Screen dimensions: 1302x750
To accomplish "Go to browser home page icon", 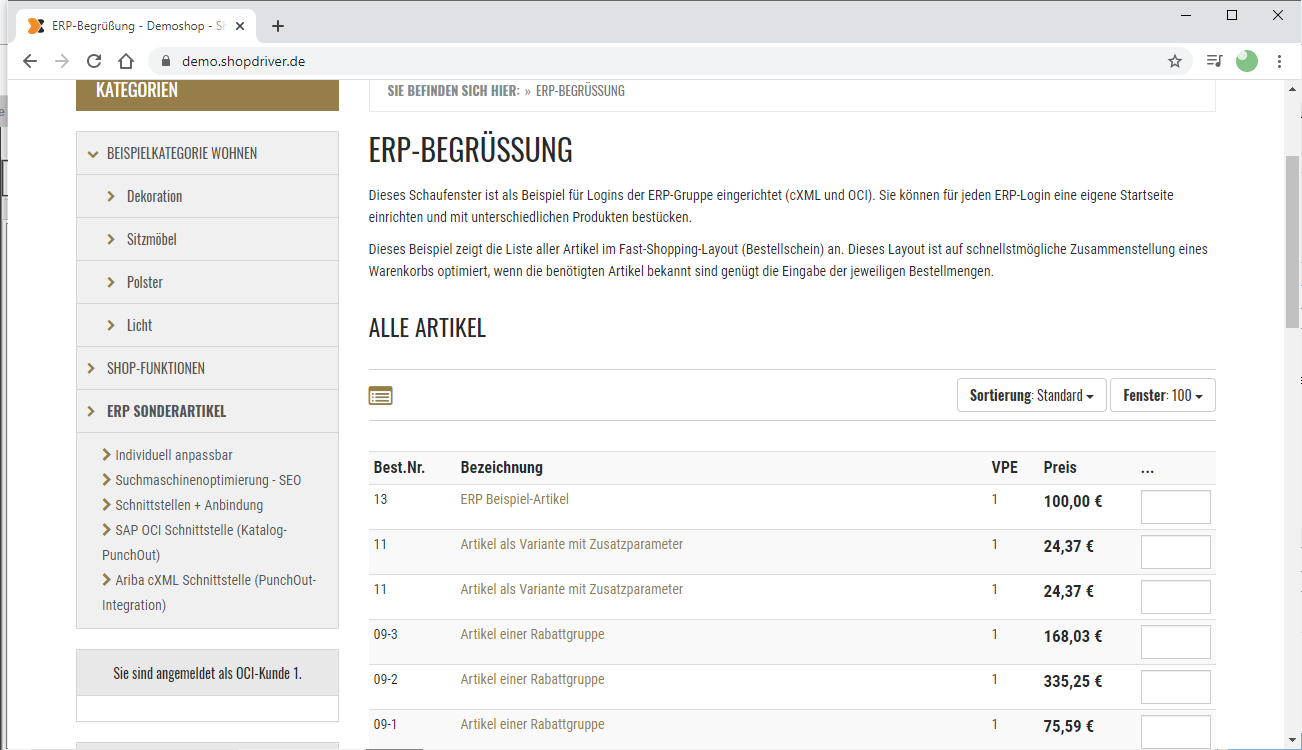I will 126,61.
